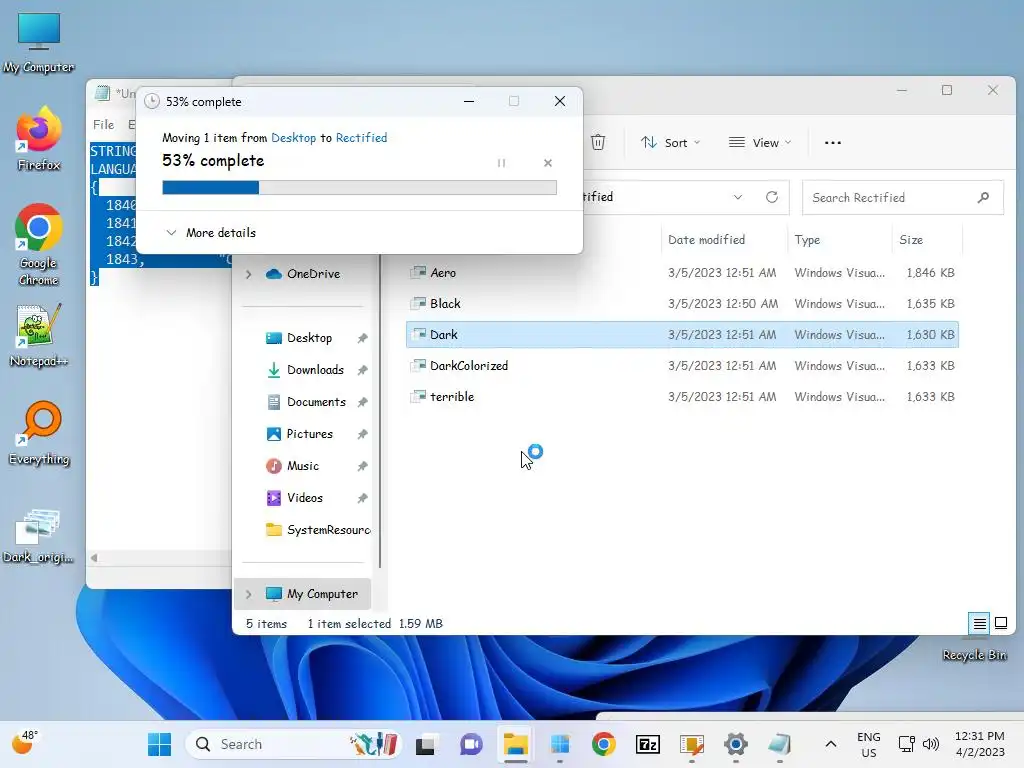Unpin Documents using its pin icon
This screenshot has height=768, width=1024.
pos(362,402)
